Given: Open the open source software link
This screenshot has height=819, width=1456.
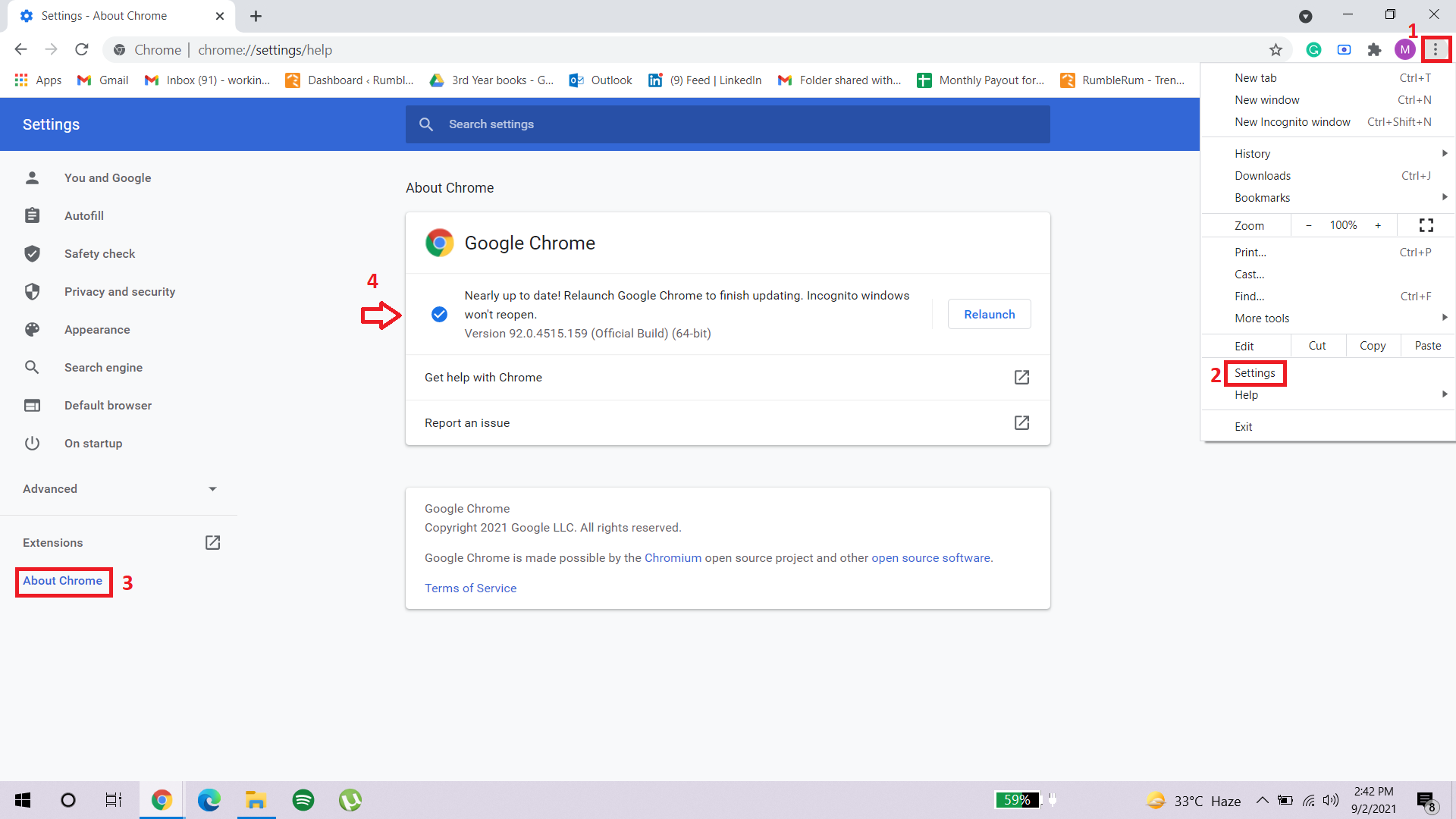Looking at the screenshot, I should (930, 558).
